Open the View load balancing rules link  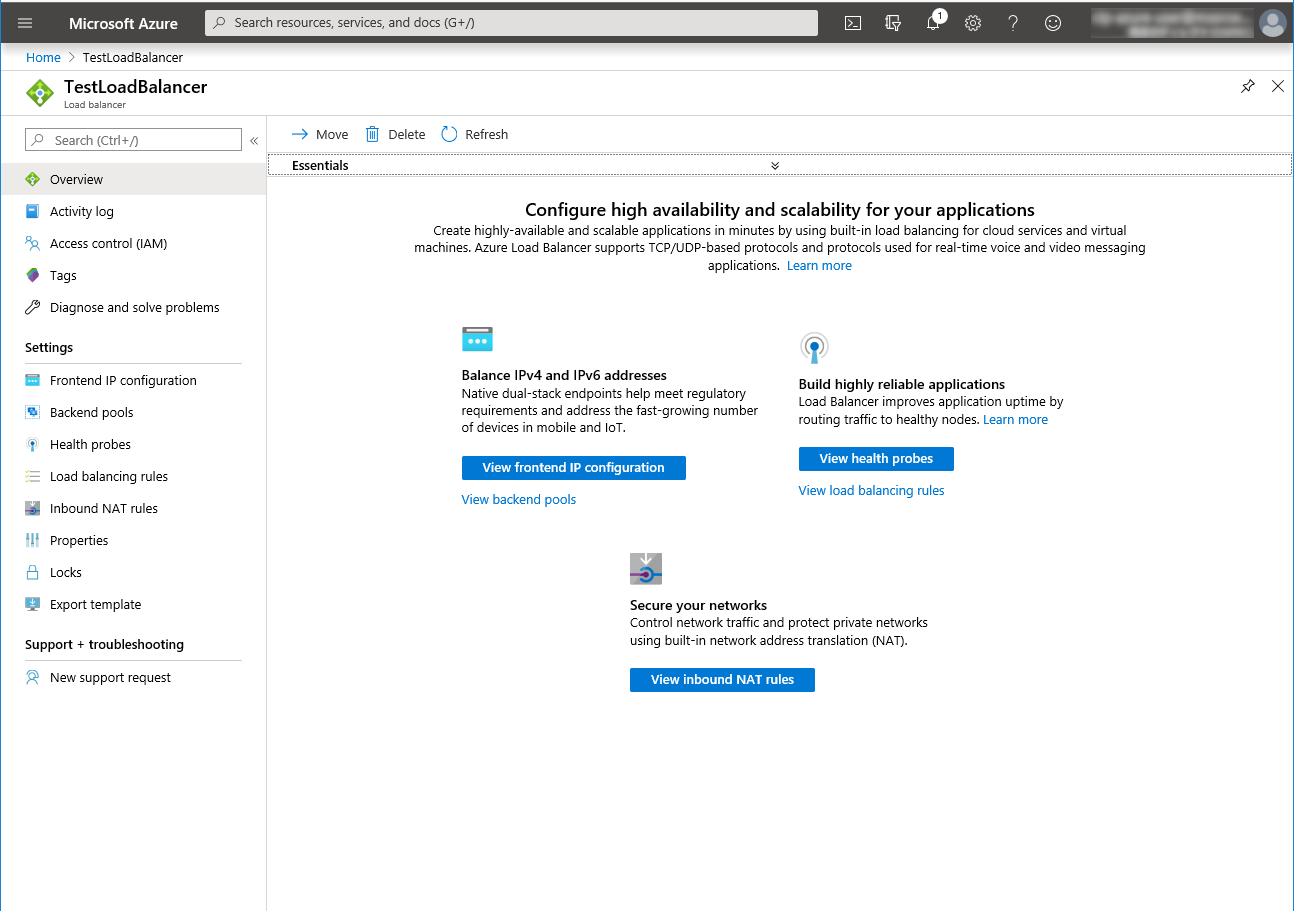click(871, 490)
